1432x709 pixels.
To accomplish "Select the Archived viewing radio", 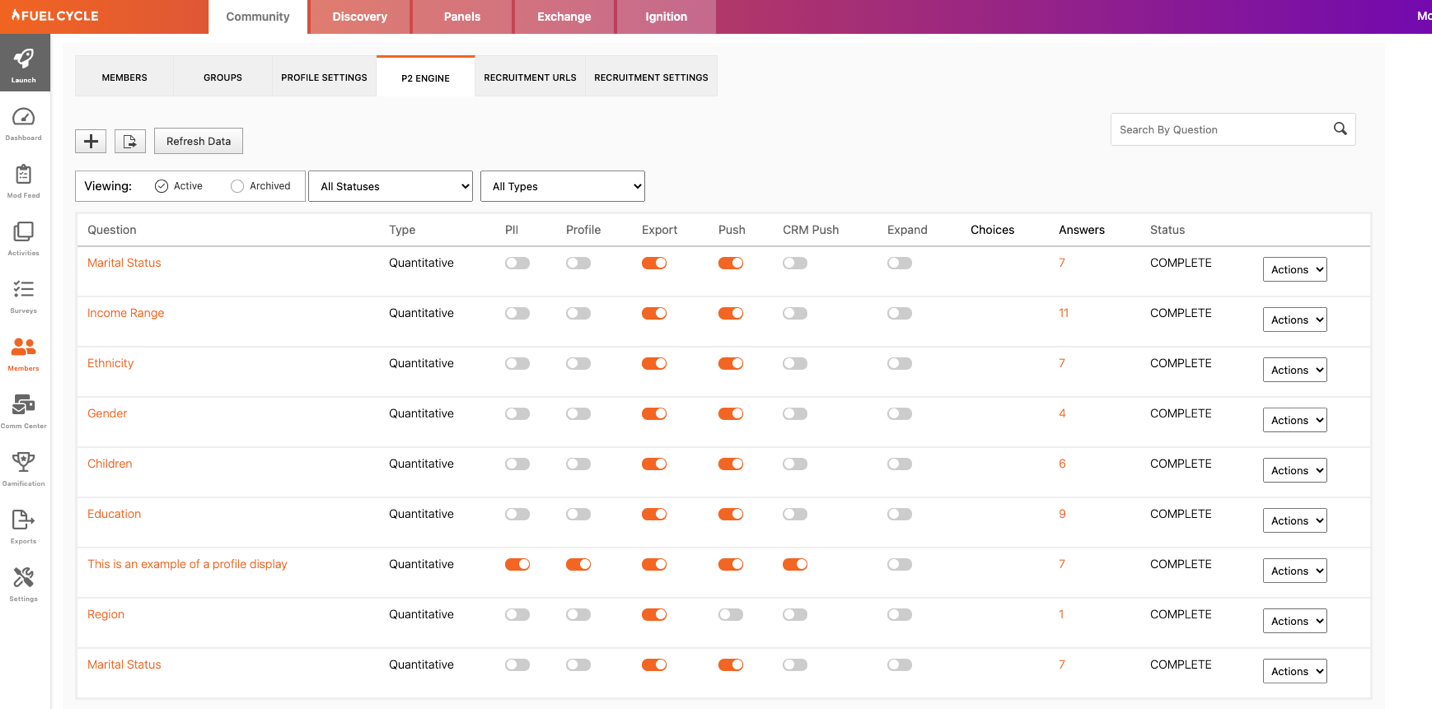I will coord(237,186).
